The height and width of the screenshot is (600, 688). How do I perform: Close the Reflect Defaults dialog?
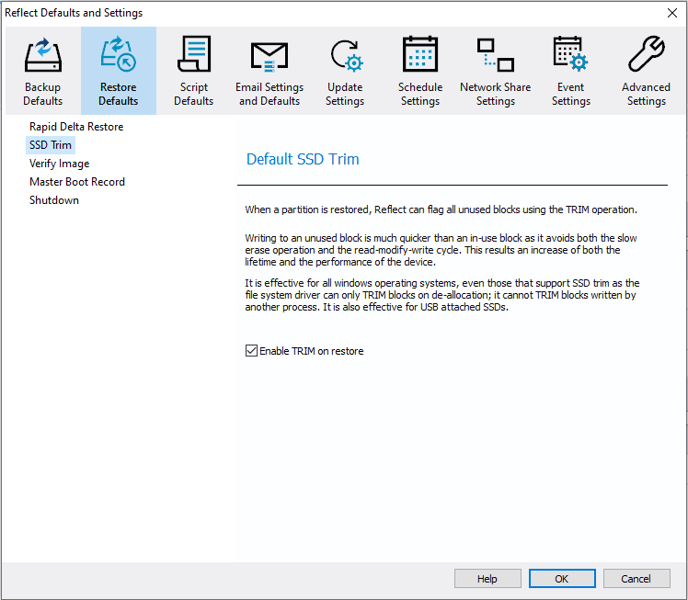click(x=672, y=13)
